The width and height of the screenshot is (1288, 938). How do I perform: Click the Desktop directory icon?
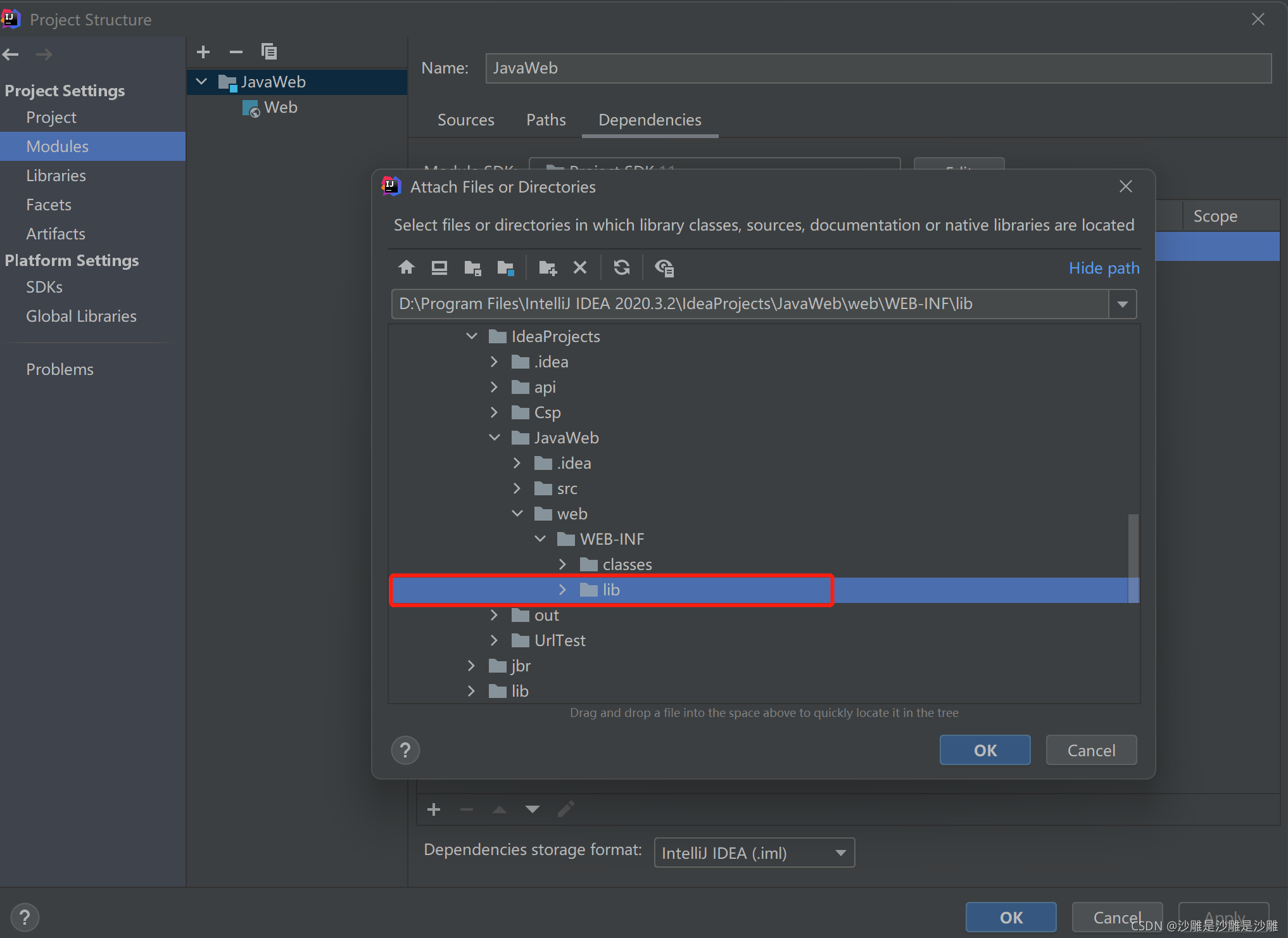(x=439, y=268)
